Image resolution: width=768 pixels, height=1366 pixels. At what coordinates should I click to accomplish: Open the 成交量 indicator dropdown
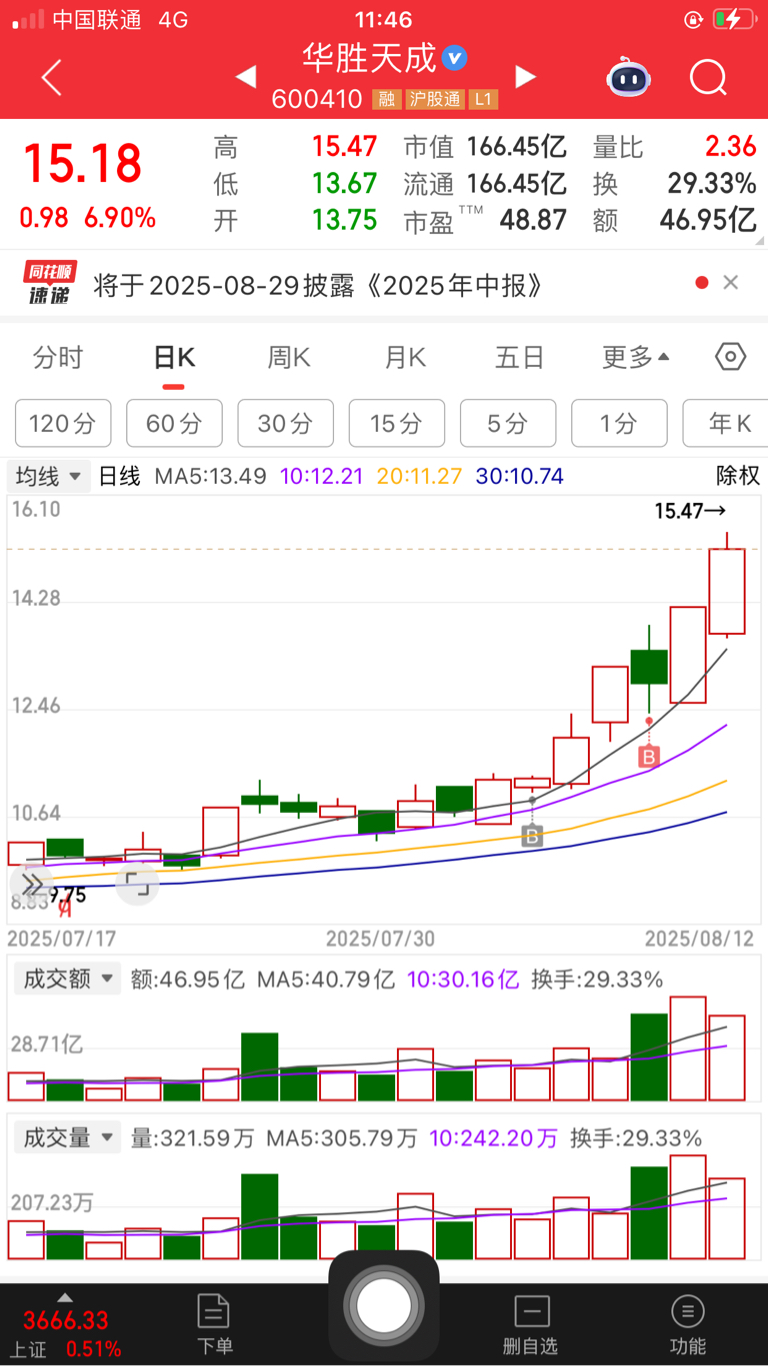coord(65,1138)
